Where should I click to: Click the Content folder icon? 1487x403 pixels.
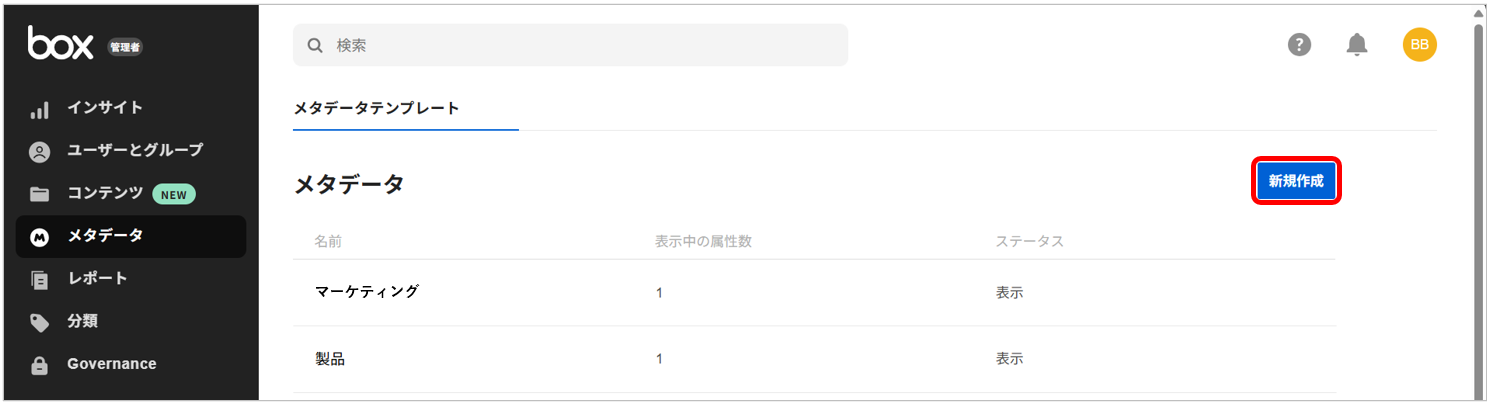(x=39, y=194)
